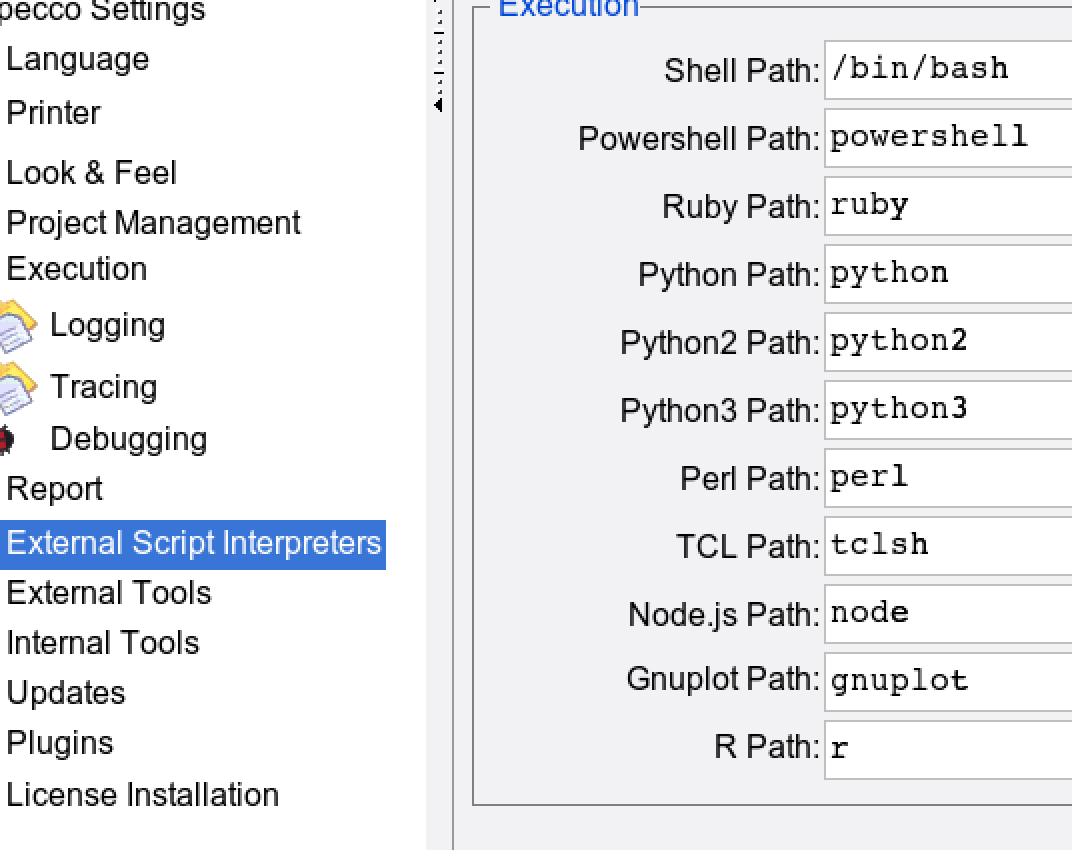Open Project Management settings
Image resolution: width=1072 pixels, height=850 pixels.
pos(153,222)
